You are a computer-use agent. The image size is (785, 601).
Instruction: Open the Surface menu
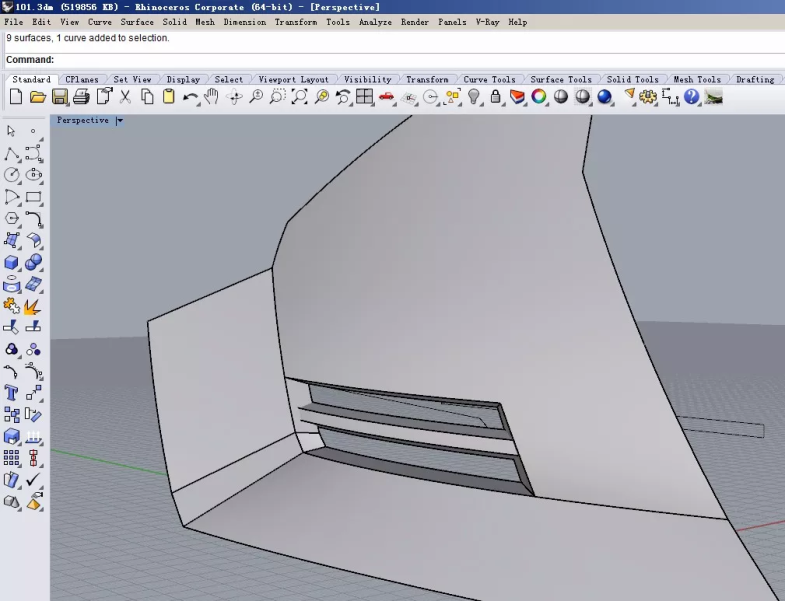pyautogui.click(x=137, y=22)
